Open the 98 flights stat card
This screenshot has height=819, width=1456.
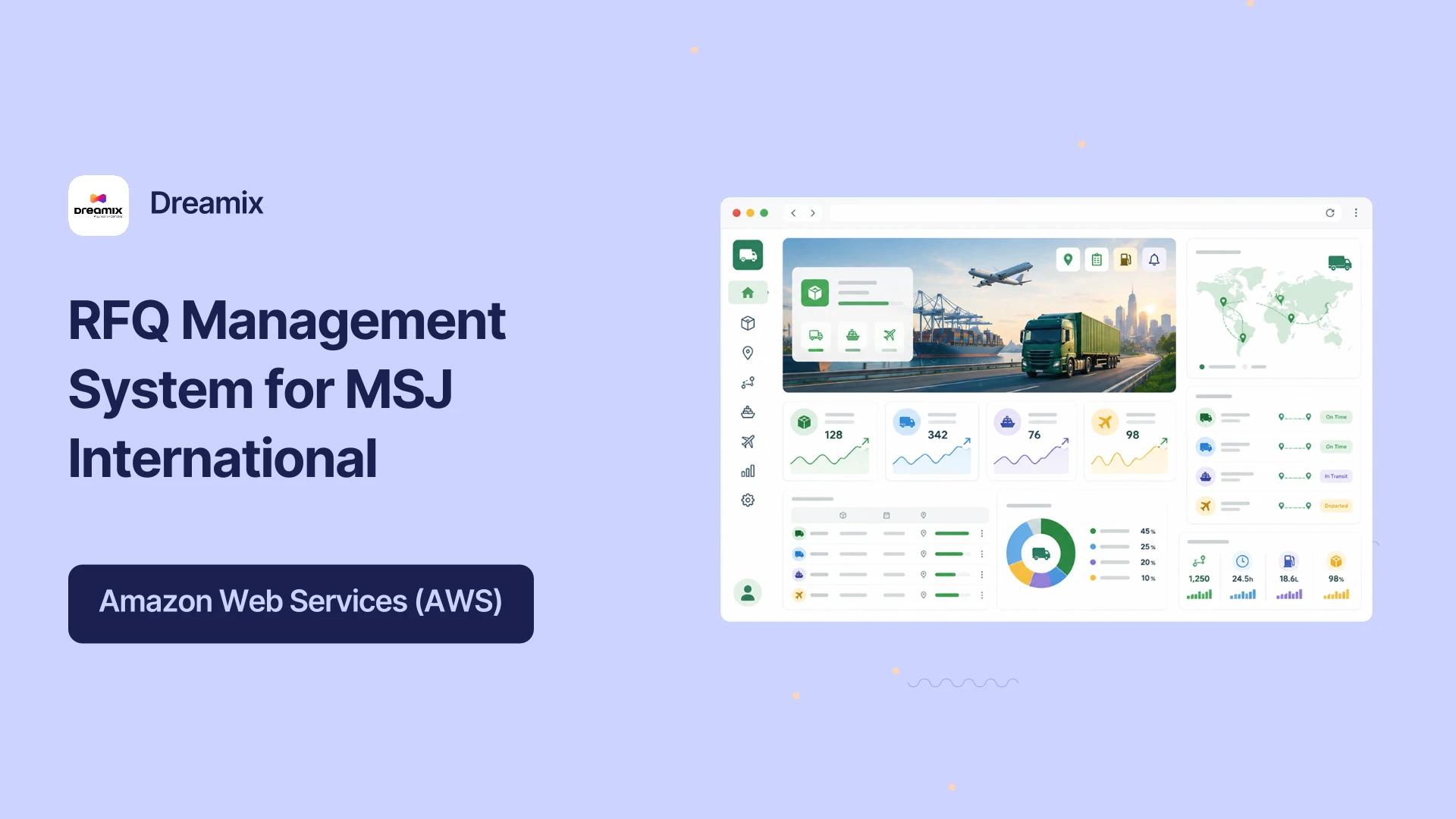click(1129, 442)
